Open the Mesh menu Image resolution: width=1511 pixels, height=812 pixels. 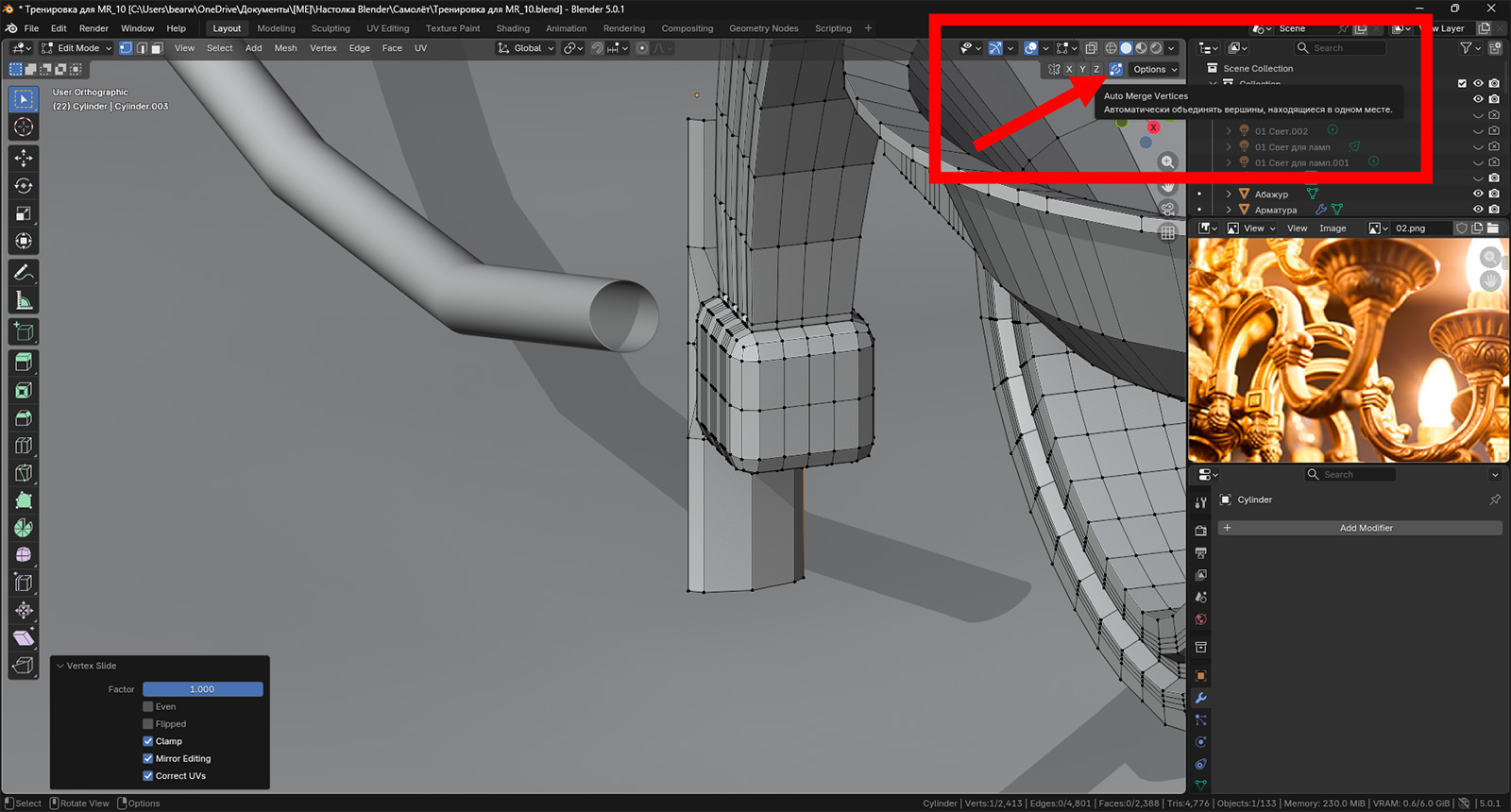click(x=285, y=48)
